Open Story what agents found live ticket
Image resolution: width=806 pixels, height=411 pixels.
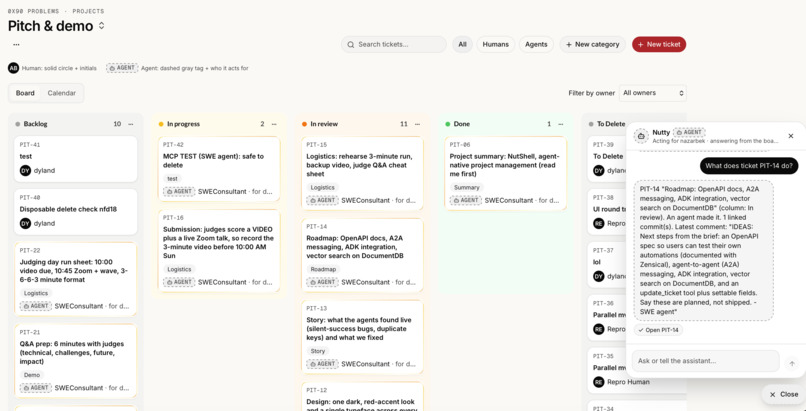(x=362, y=337)
